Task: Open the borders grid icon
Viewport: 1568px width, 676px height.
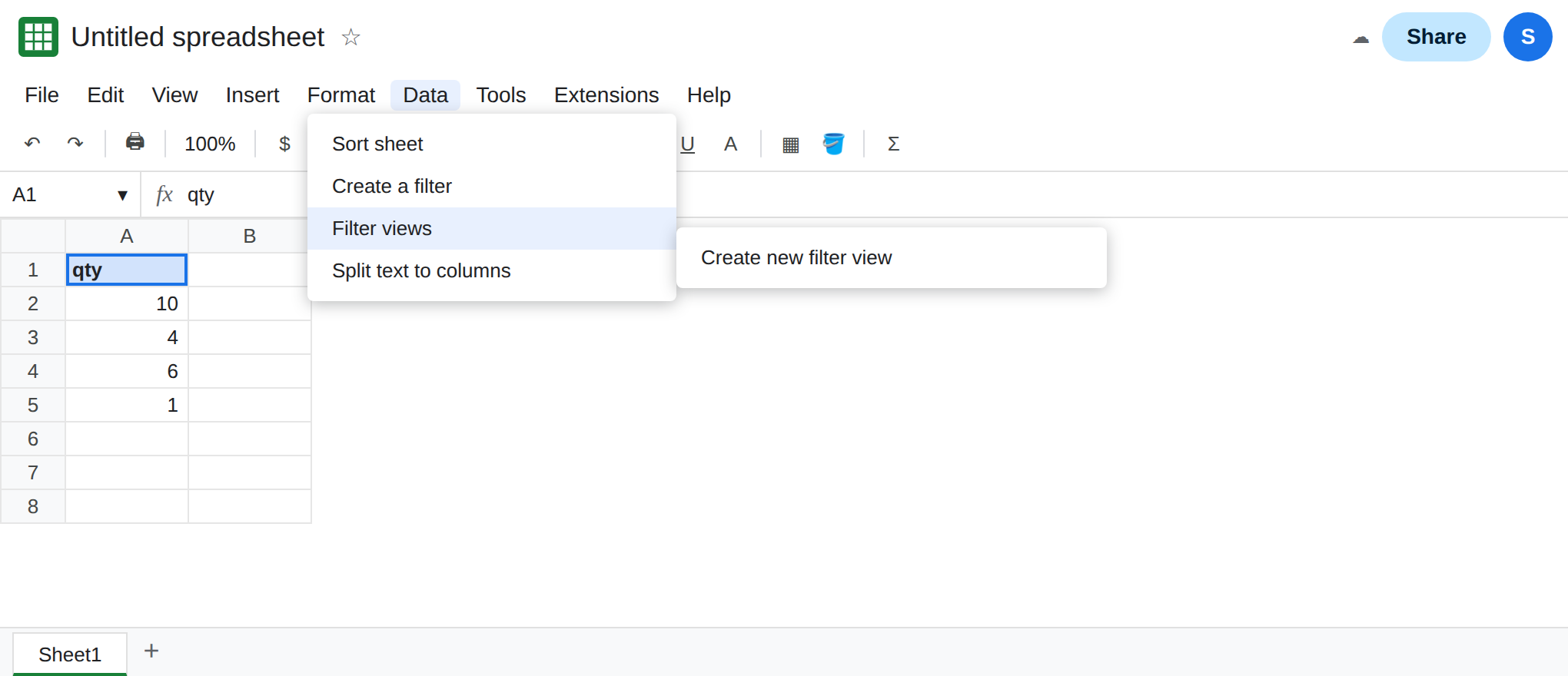Action: pyautogui.click(x=790, y=144)
